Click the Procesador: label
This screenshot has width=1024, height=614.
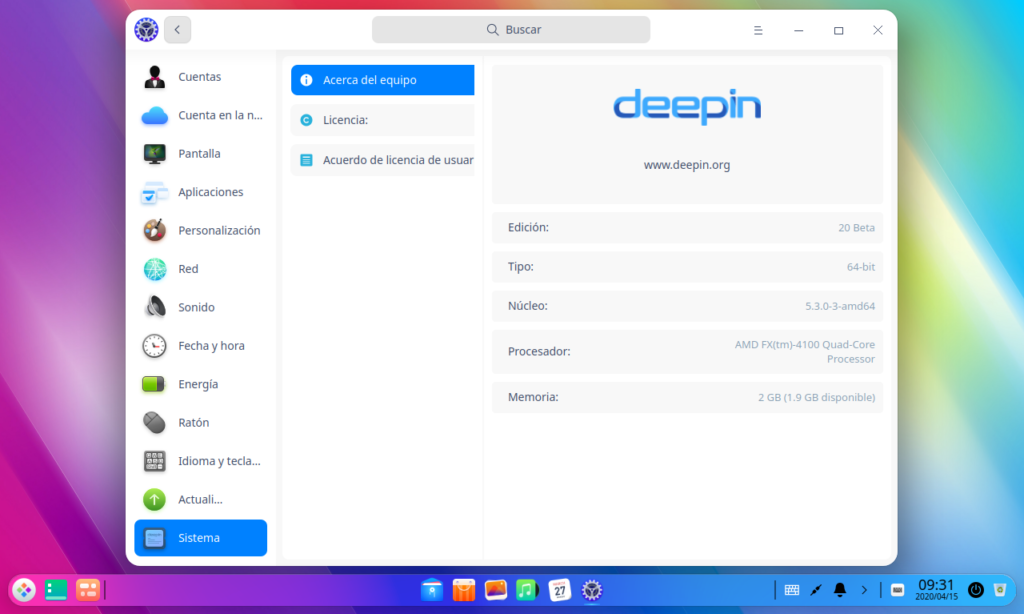539,352
